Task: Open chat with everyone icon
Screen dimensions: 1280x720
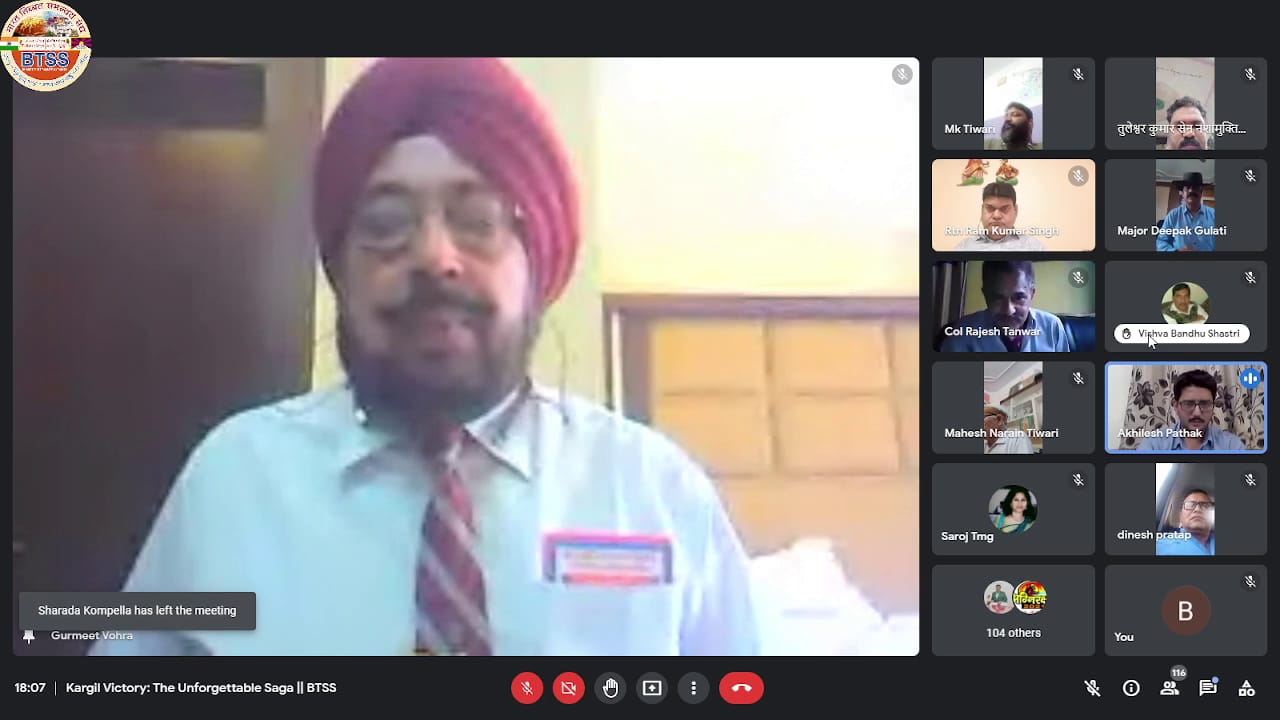Action: 1208,688
